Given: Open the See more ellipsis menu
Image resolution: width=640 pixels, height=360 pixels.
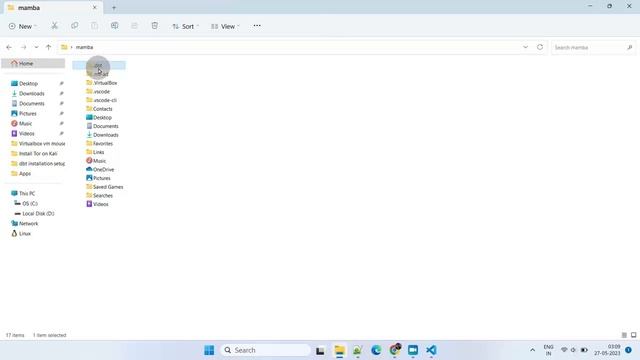Looking at the screenshot, I should pos(257,26).
